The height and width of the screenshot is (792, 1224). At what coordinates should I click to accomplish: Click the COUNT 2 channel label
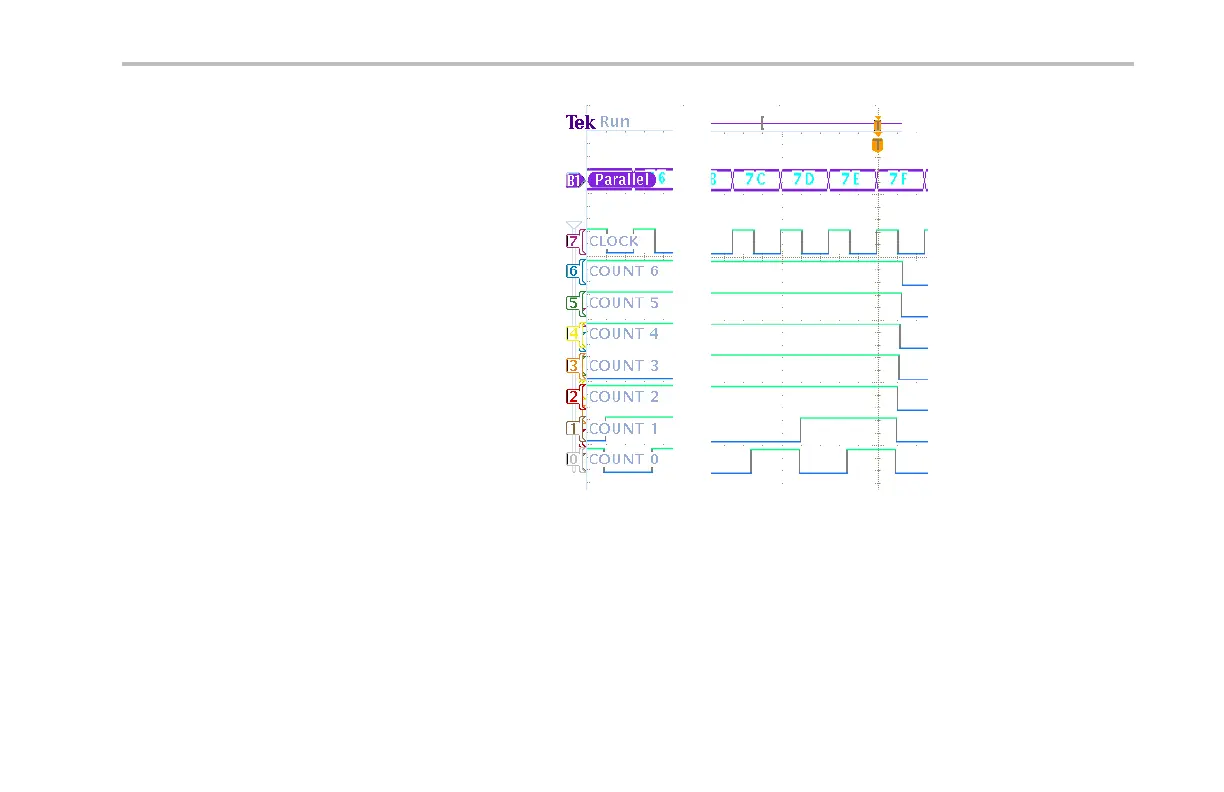[x=624, y=397]
